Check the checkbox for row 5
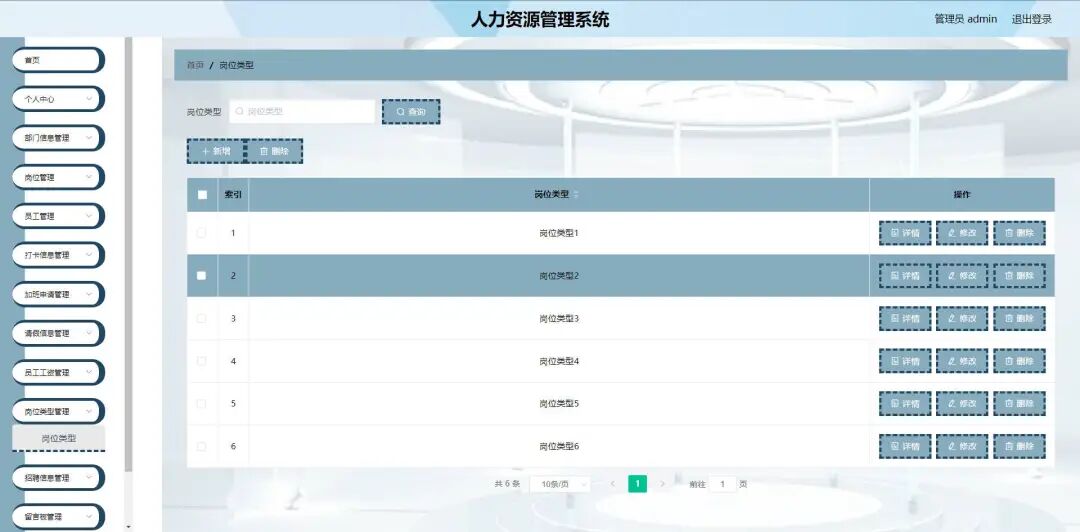 click(x=201, y=404)
